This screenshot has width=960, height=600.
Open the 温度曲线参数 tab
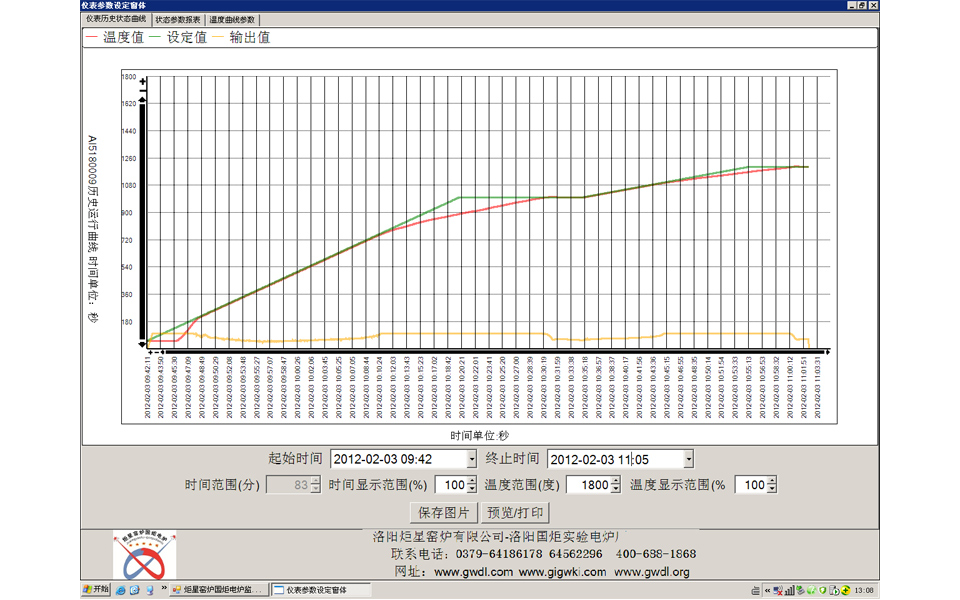pos(232,19)
